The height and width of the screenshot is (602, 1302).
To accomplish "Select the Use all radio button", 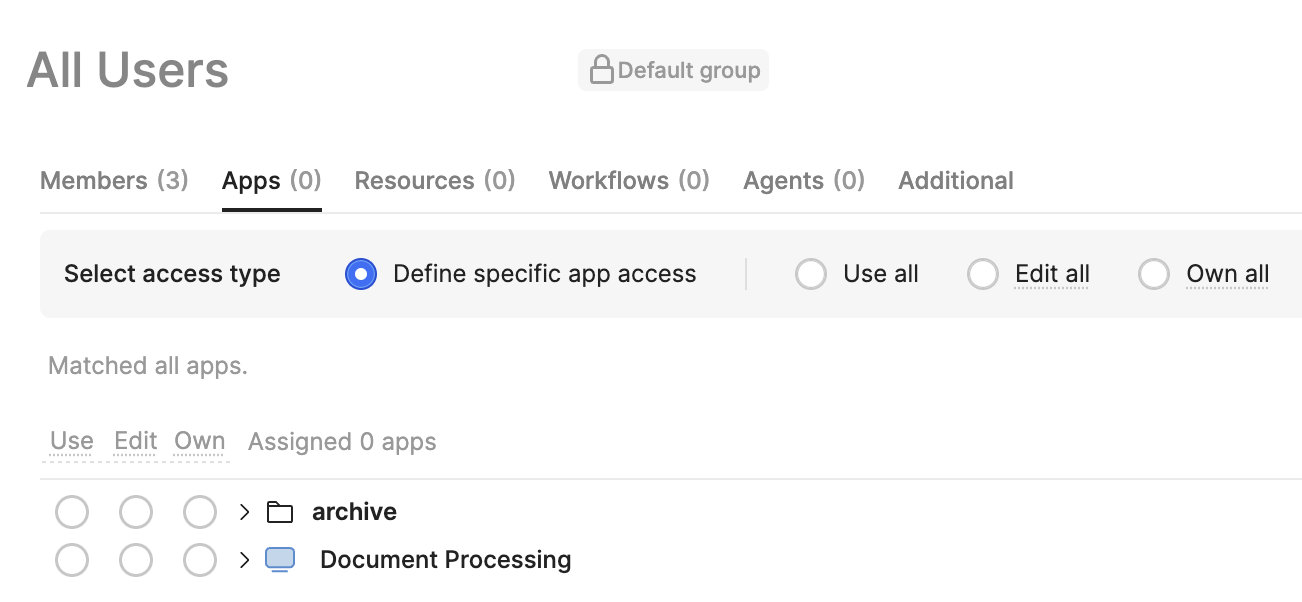I will click(810, 274).
